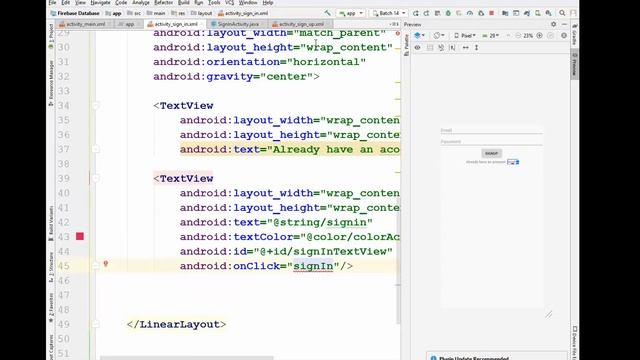The height and width of the screenshot is (360, 640).
Task: Open the design surface layers dropdown
Action: point(419,36)
